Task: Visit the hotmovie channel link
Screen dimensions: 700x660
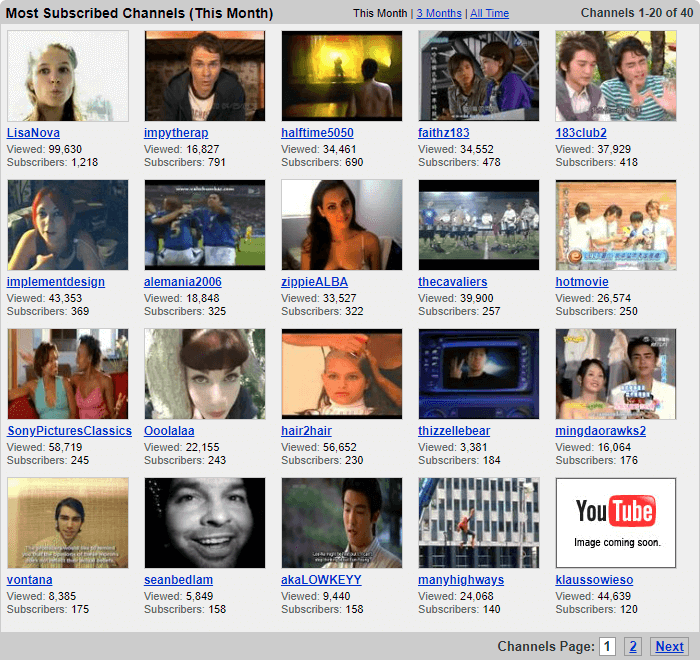Action: tap(582, 282)
